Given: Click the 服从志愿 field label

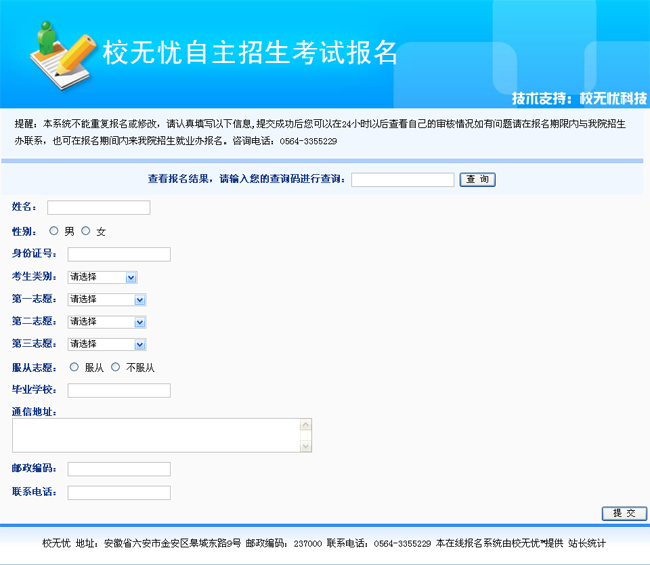Looking at the screenshot, I should point(34,368).
